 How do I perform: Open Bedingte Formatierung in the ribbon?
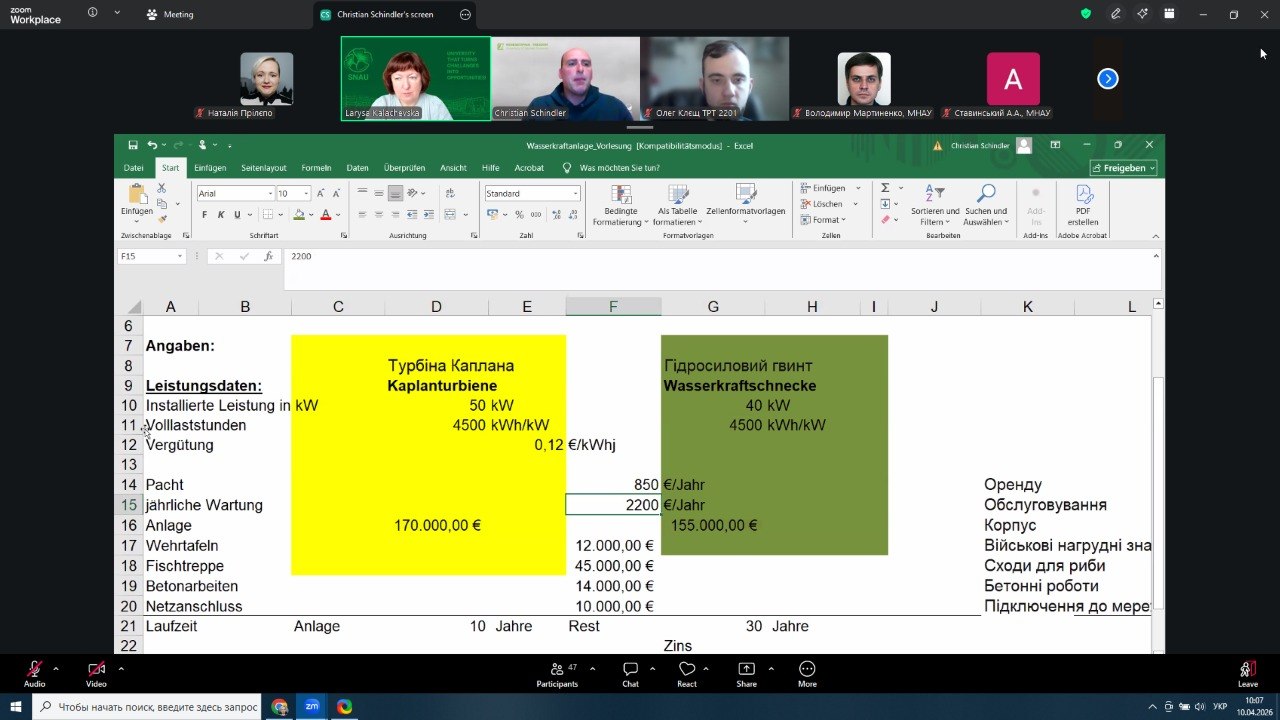[x=621, y=195]
